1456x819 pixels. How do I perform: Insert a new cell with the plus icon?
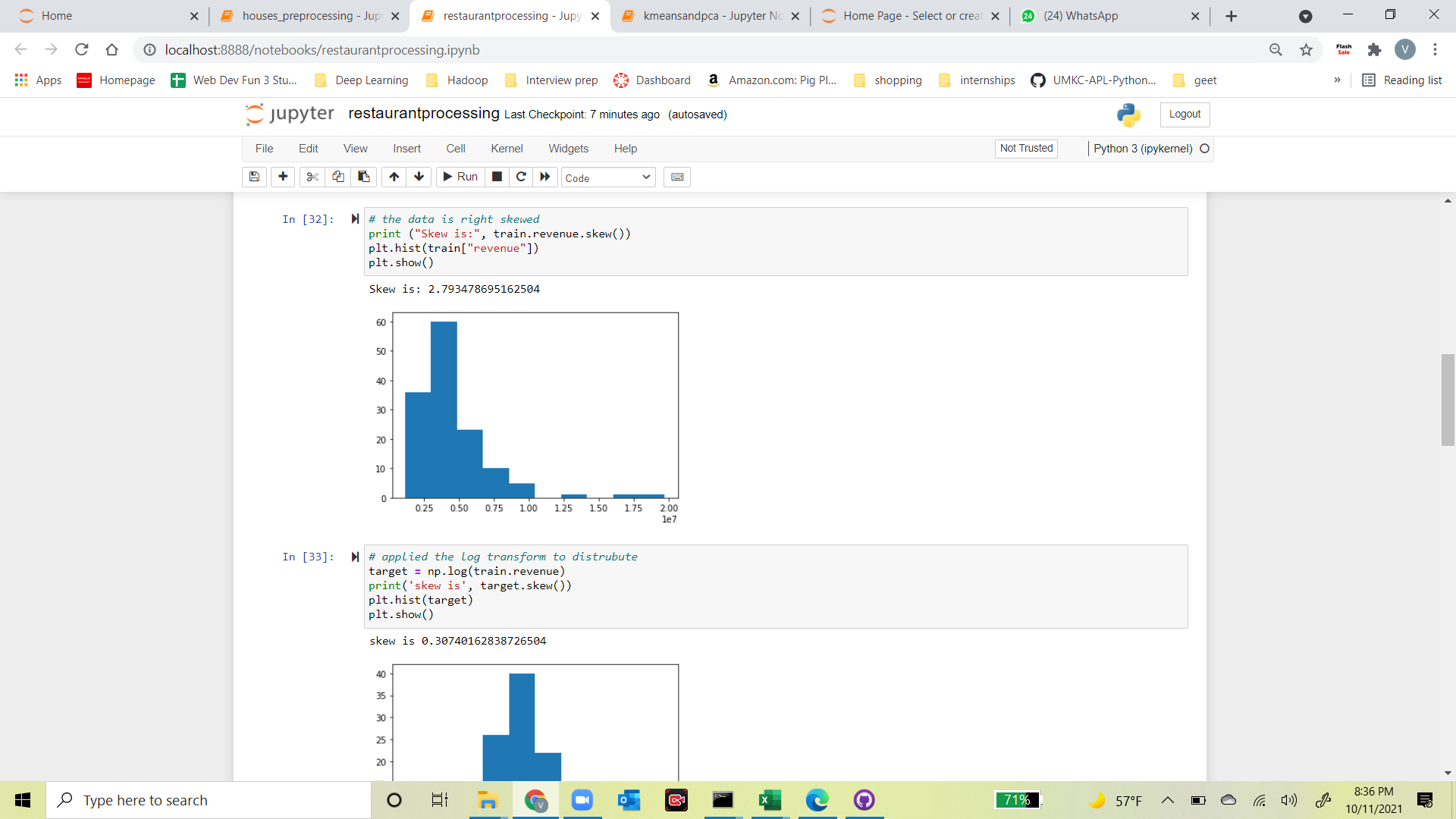(282, 177)
